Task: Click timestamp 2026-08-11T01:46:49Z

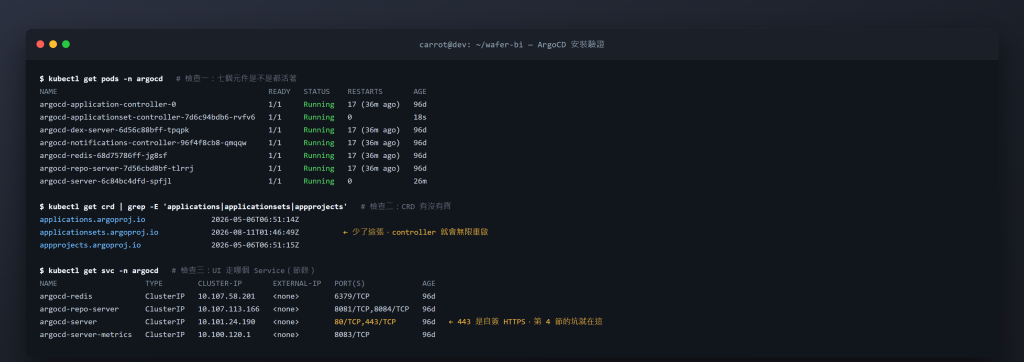Action: 255,232
